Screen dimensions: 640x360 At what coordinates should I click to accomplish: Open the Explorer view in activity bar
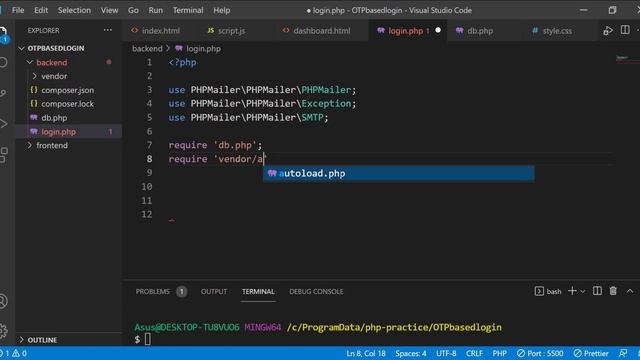3,34
